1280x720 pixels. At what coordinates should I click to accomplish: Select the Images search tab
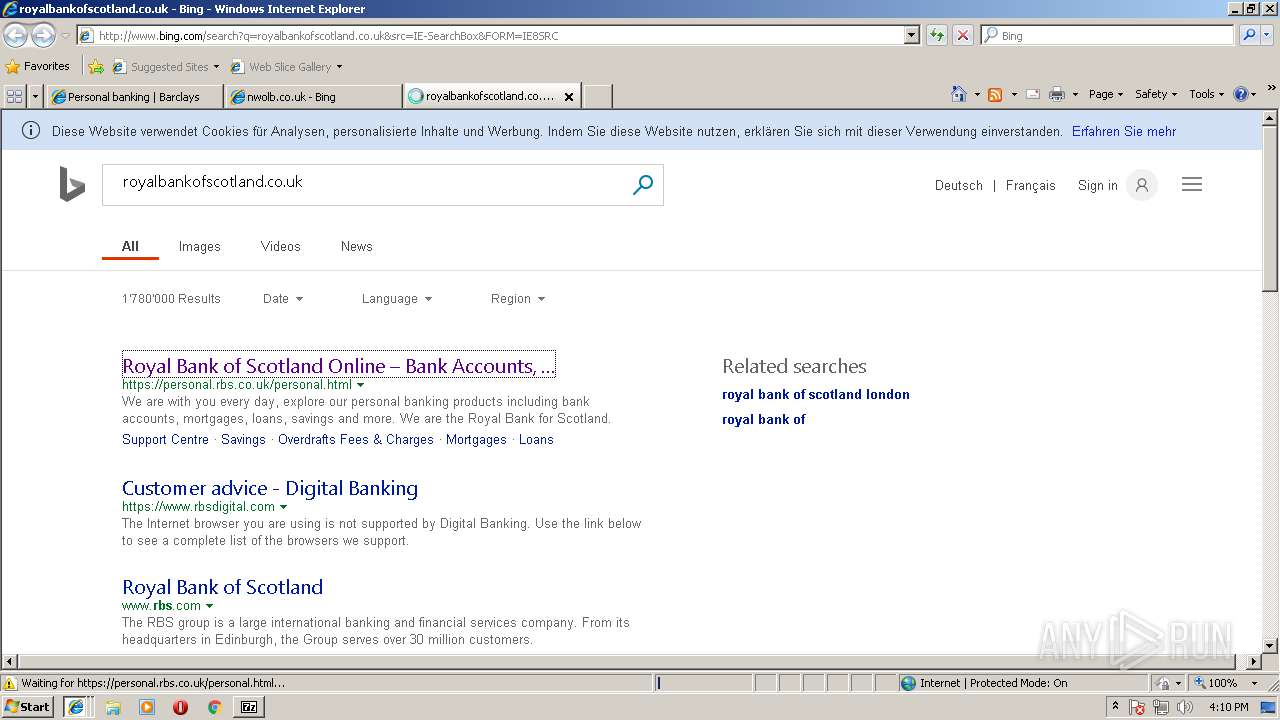point(199,246)
